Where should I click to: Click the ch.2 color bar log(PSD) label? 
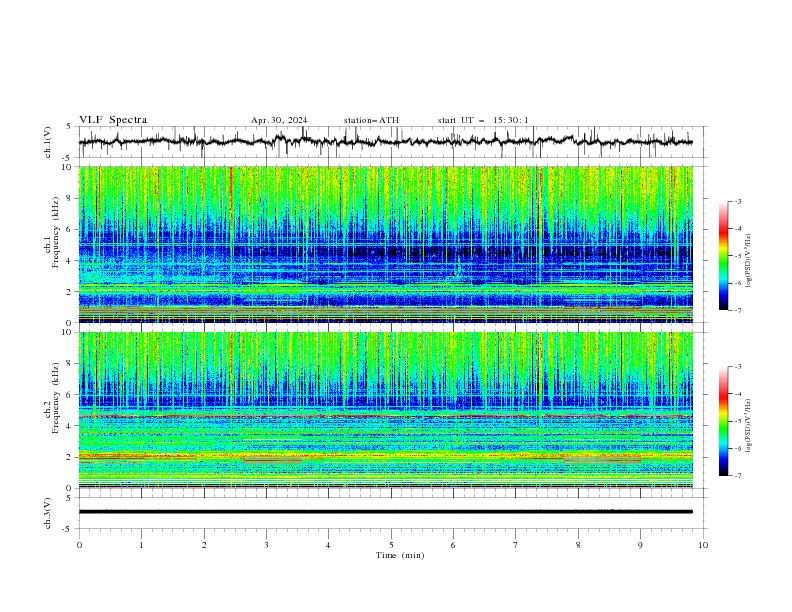pyautogui.click(x=749, y=426)
